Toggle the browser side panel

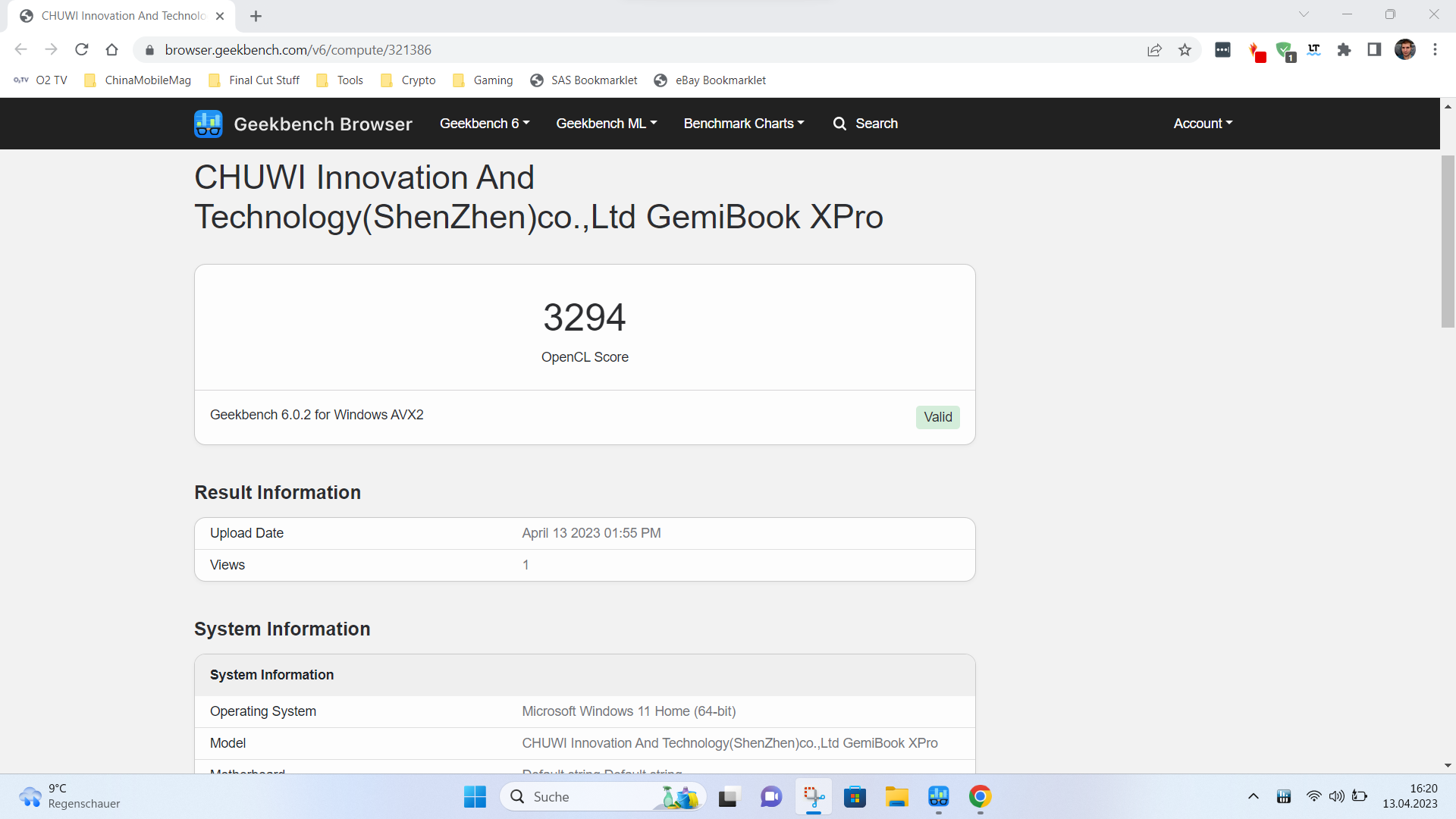1374,50
